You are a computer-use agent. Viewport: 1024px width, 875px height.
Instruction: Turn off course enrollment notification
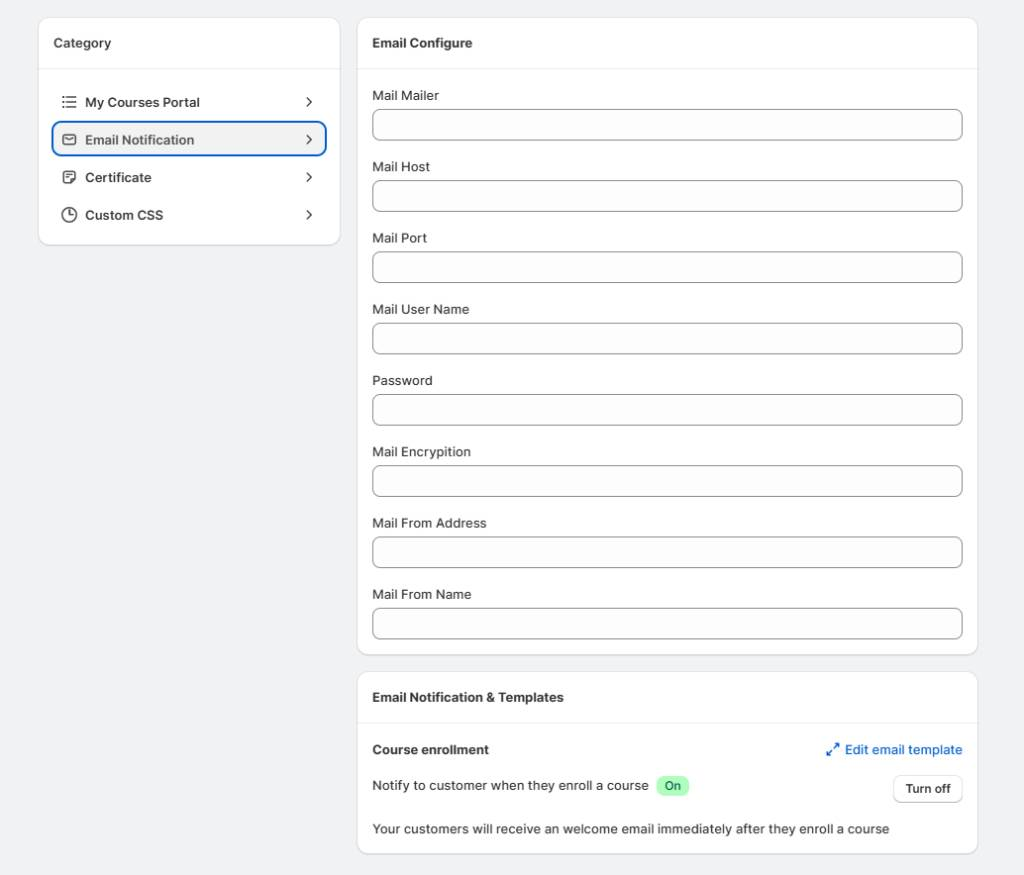(x=927, y=789)
